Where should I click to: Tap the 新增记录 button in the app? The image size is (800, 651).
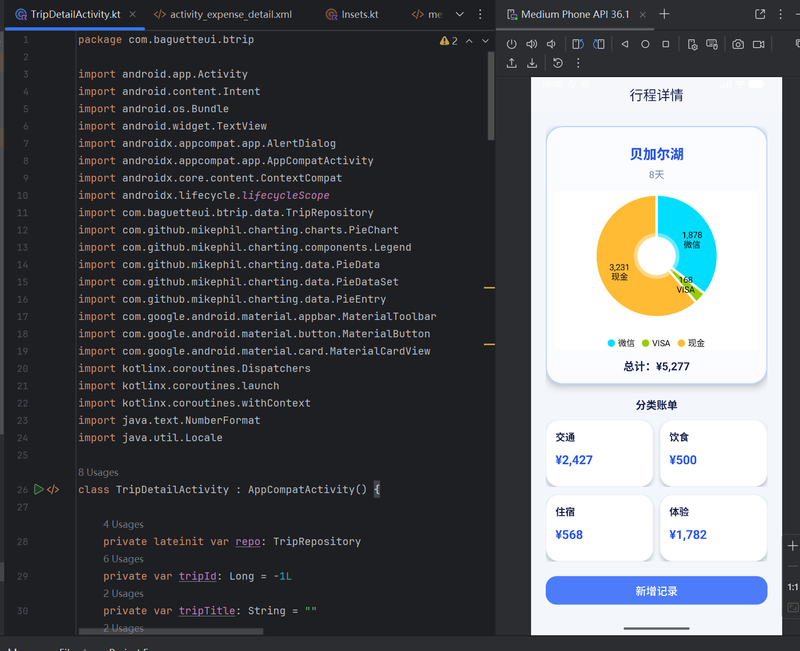(x=656, y=591)
